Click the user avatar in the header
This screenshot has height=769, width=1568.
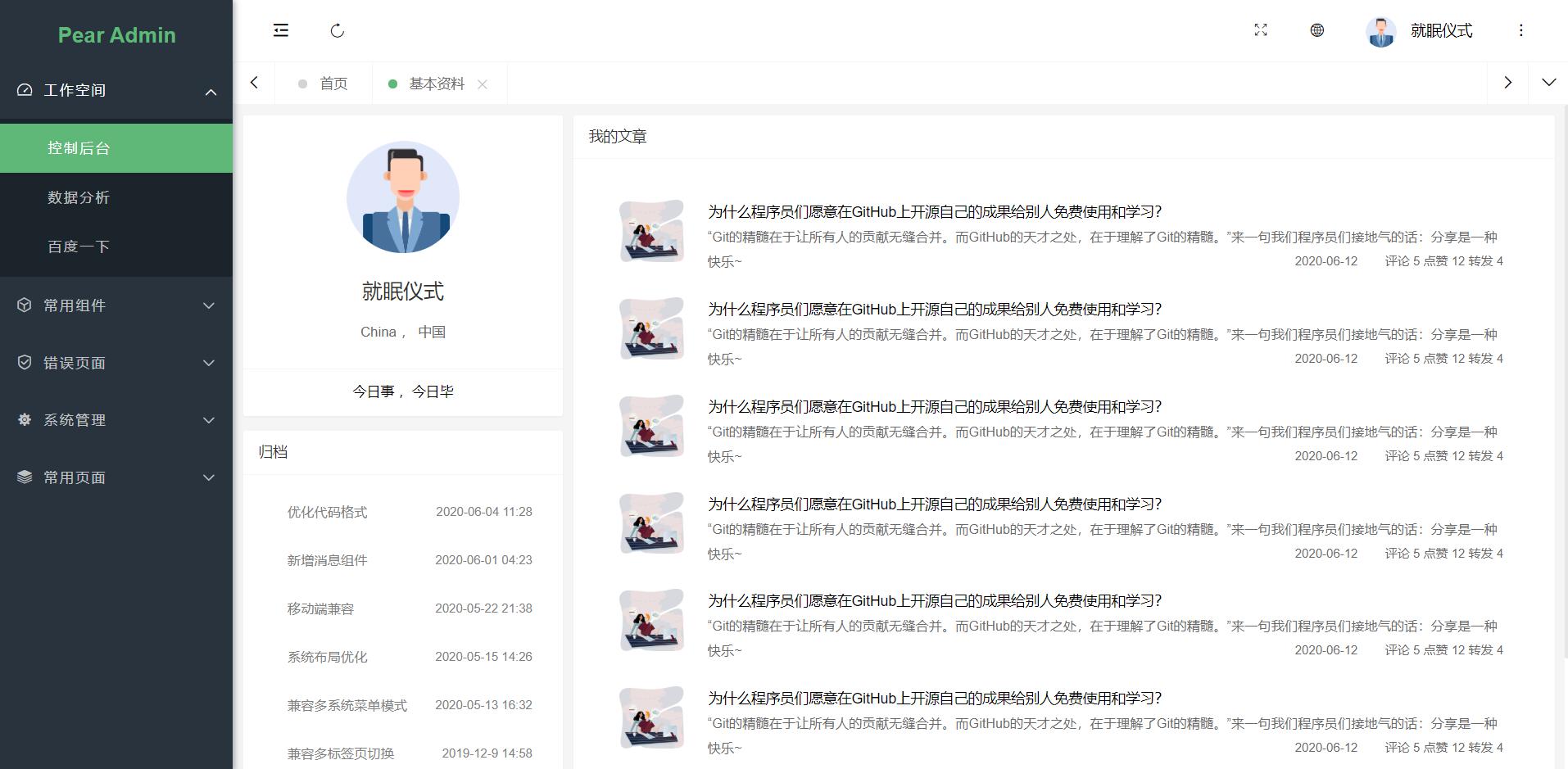point(1380,31)
